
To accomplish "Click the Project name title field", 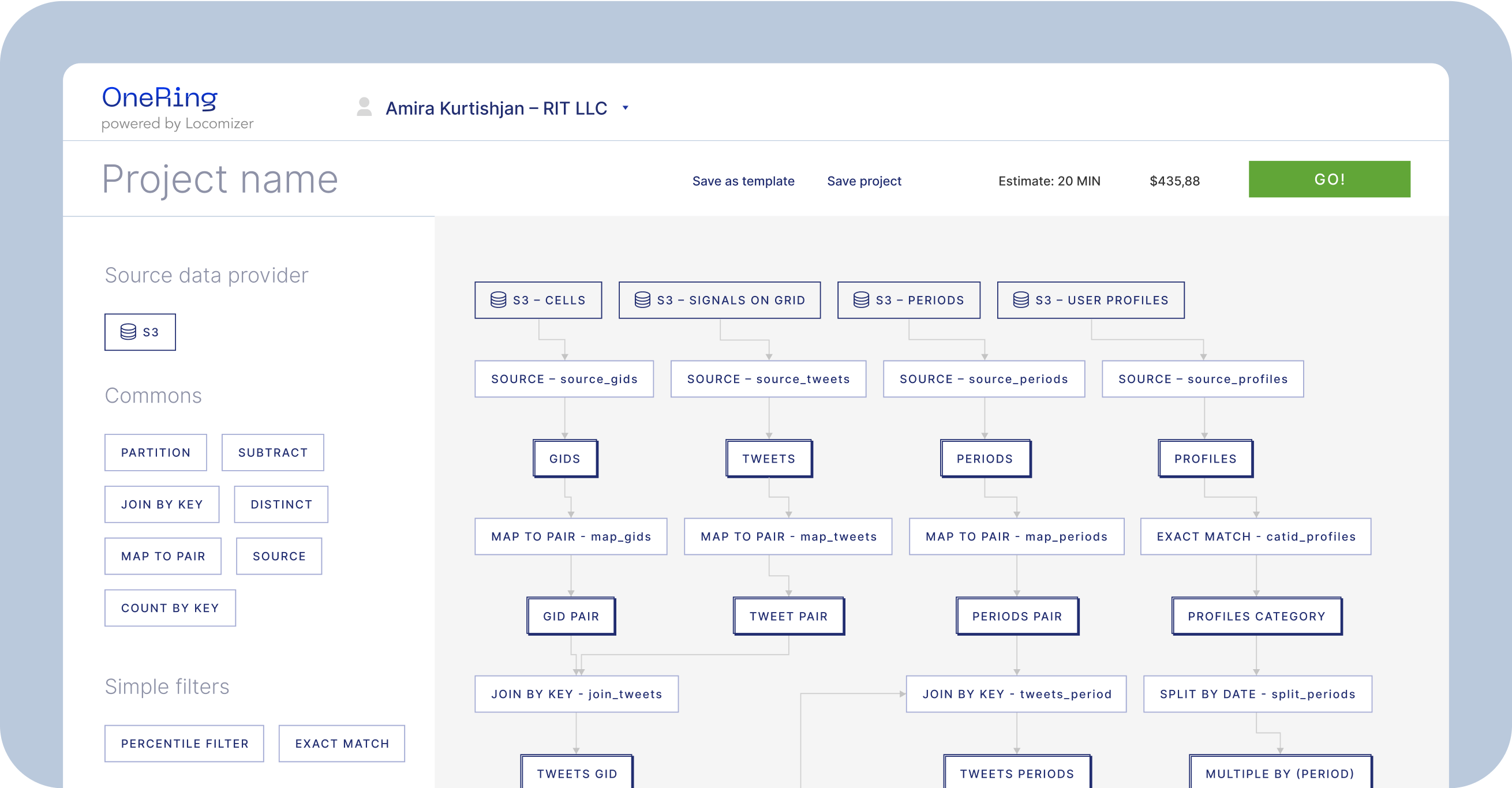I will coord(220,179).
